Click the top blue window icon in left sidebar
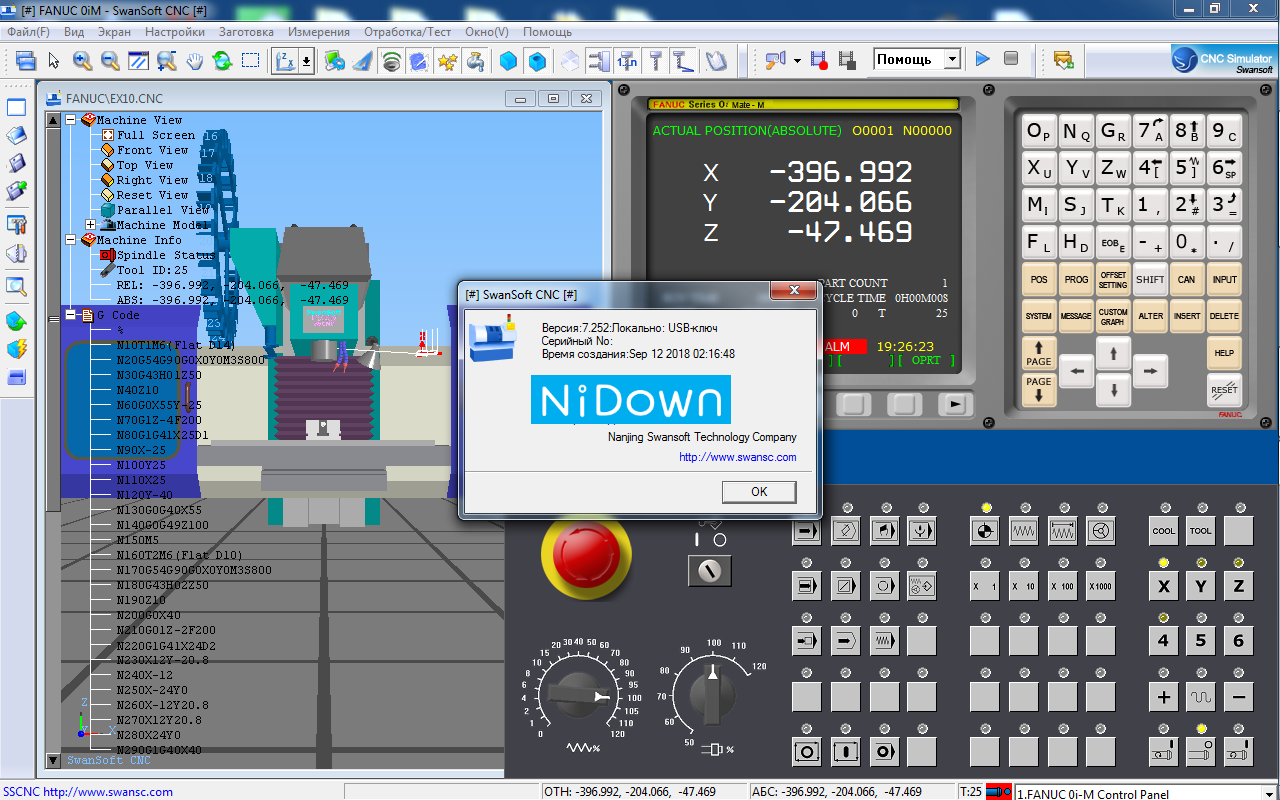Screen dimensions: 1280x800 16,107
